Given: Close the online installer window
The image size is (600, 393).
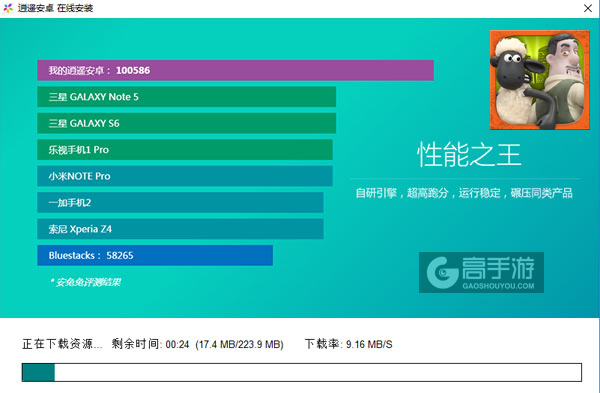Looking at the screenshot, I should (588, 8).
